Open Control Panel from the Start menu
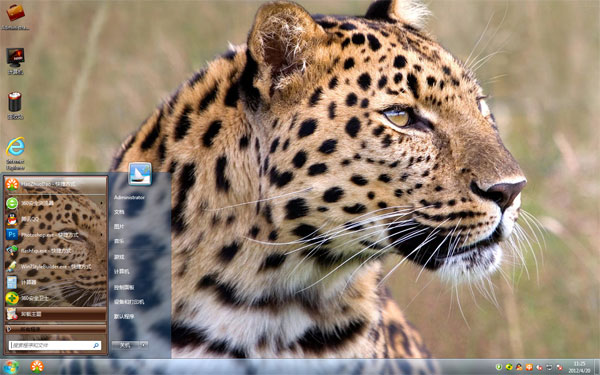The width and height of the screenshot is (600, 375). click(124, 287)
